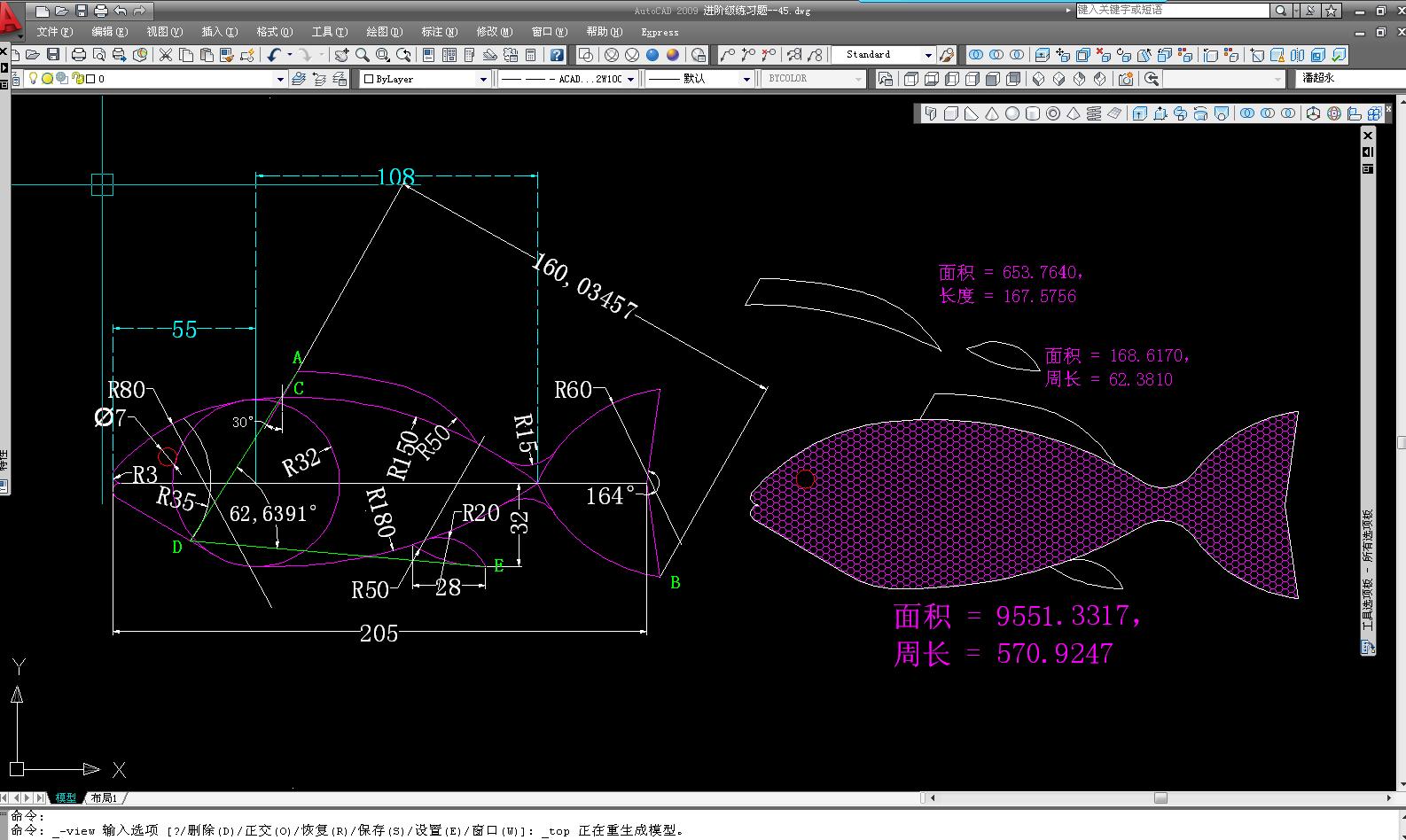Click the Undo arrow icon in the standard toolbar

[274, 55]
